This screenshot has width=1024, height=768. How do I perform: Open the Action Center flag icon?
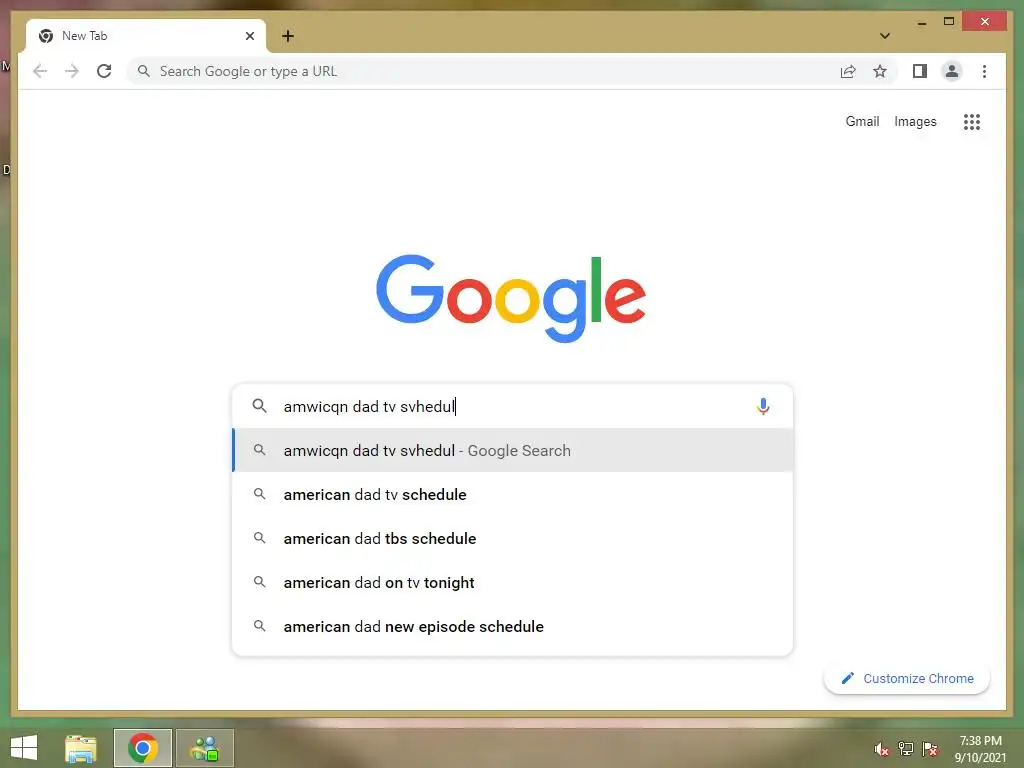930,749
